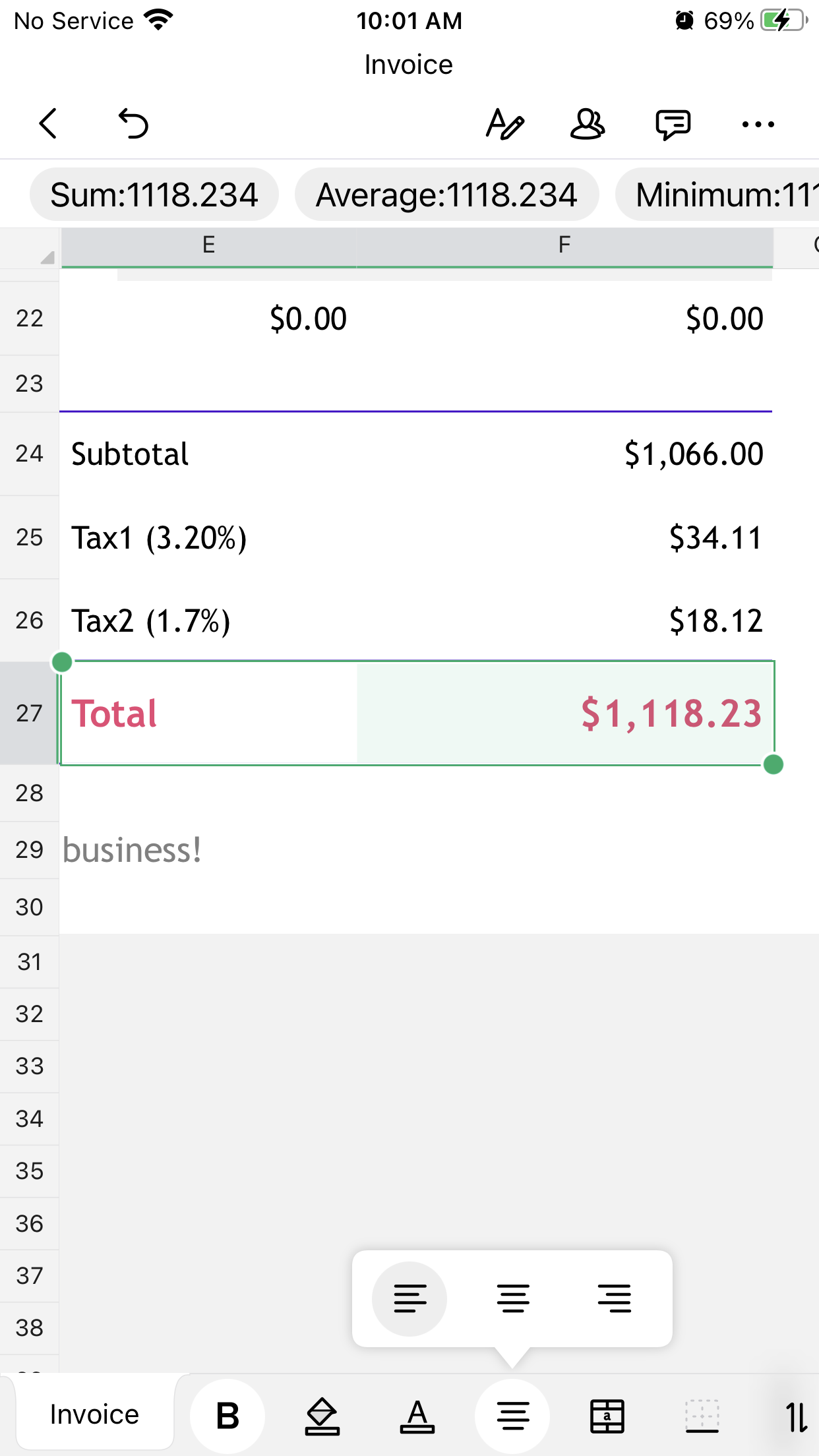The height and width of the screenshot is (1456, 819).
Task: Select the column F header
Action: click(x=564, y=245)
